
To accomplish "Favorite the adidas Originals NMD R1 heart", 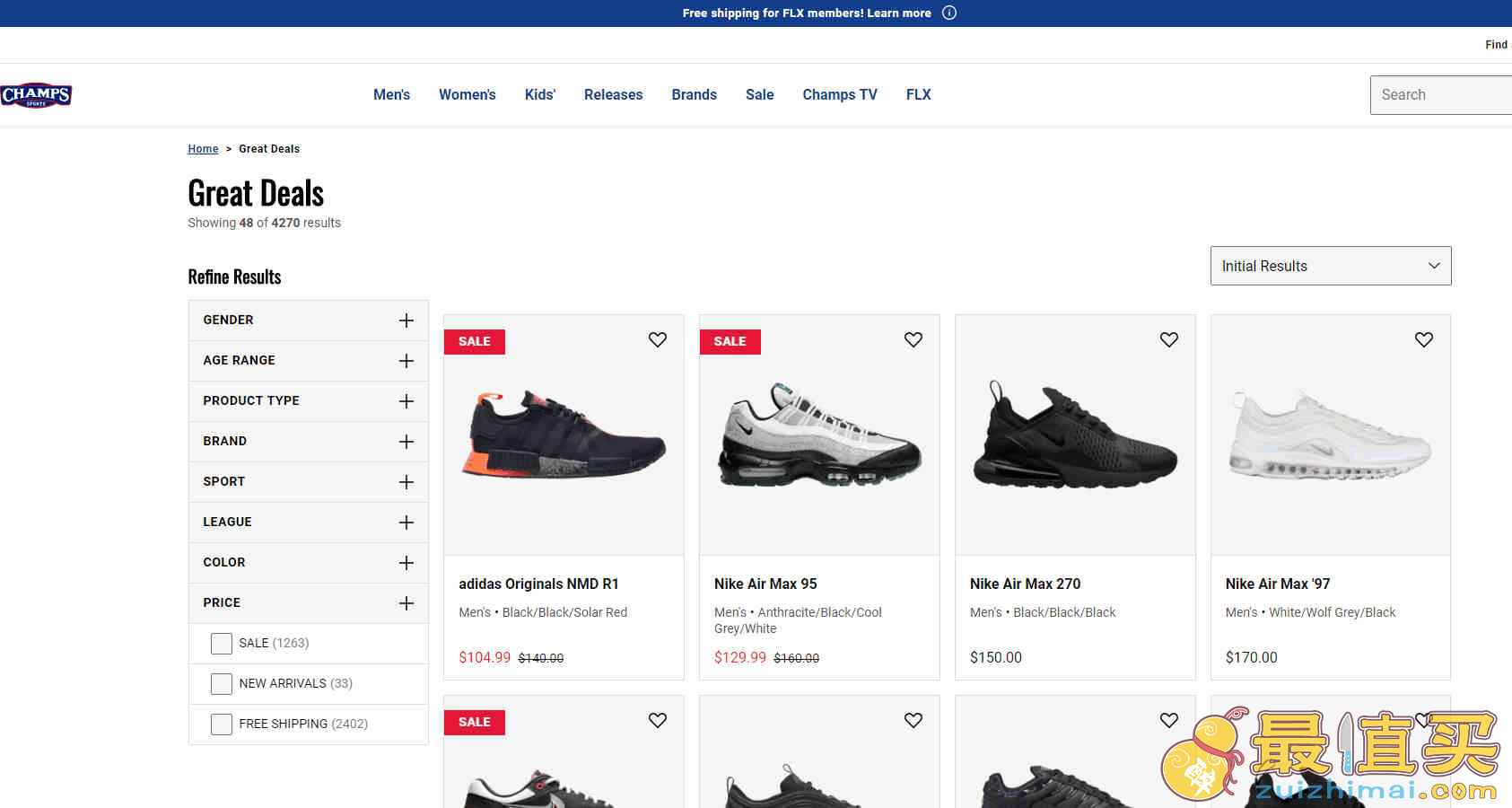I will tap(658, 339).
